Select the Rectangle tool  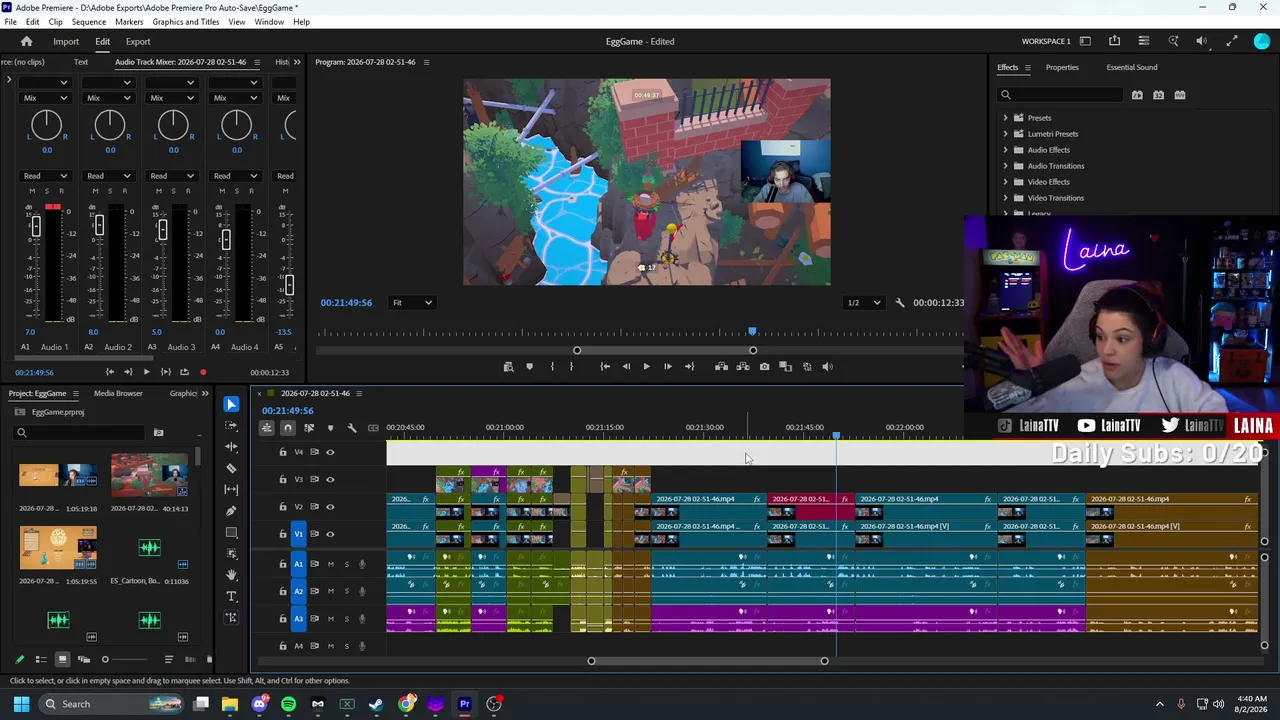231,532
